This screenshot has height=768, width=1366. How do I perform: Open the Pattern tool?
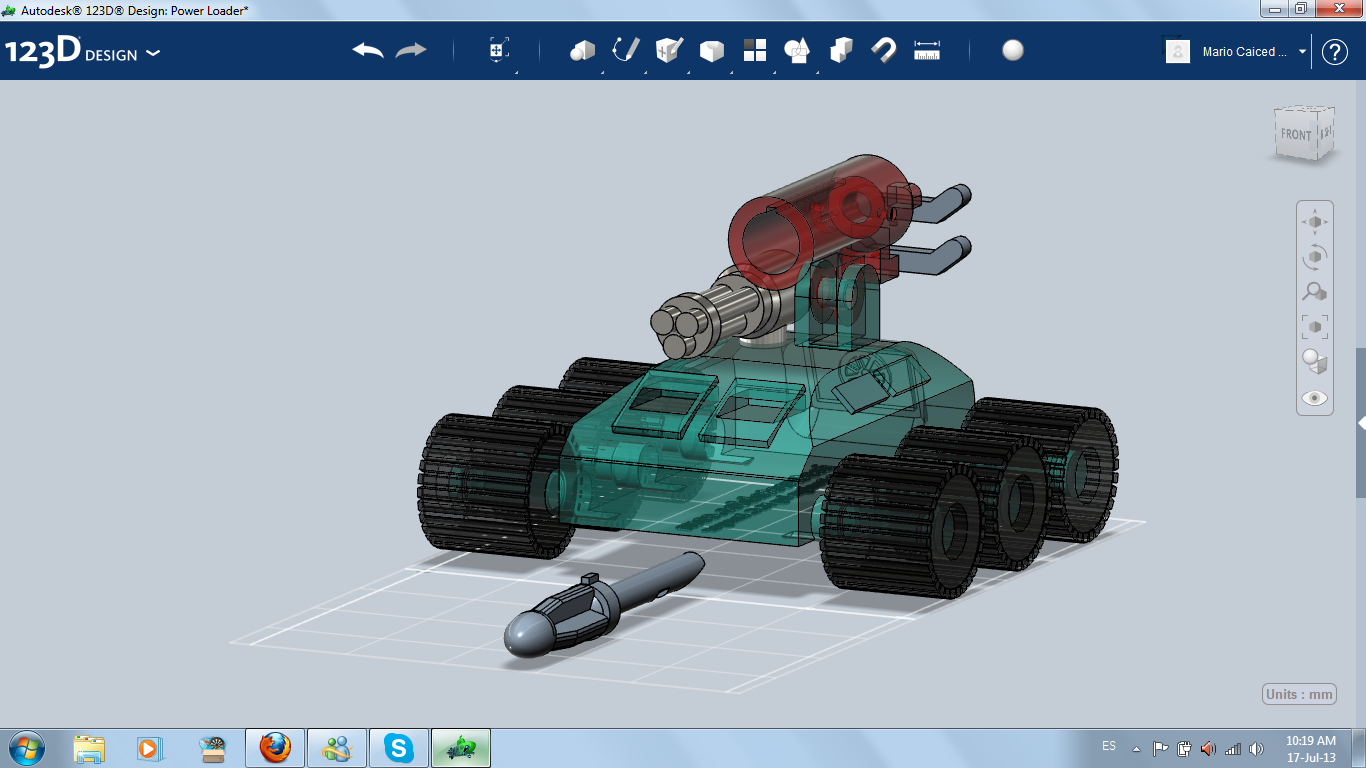pos(754,50)
